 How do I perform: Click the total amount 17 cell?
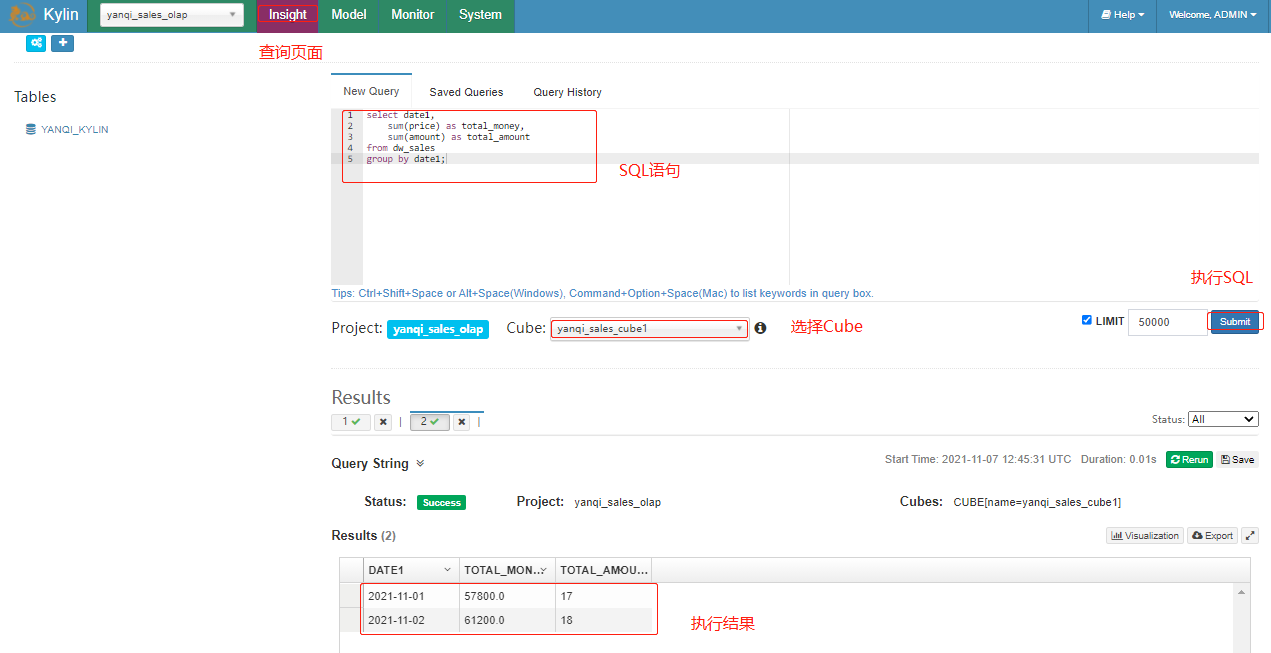point(603,596)
